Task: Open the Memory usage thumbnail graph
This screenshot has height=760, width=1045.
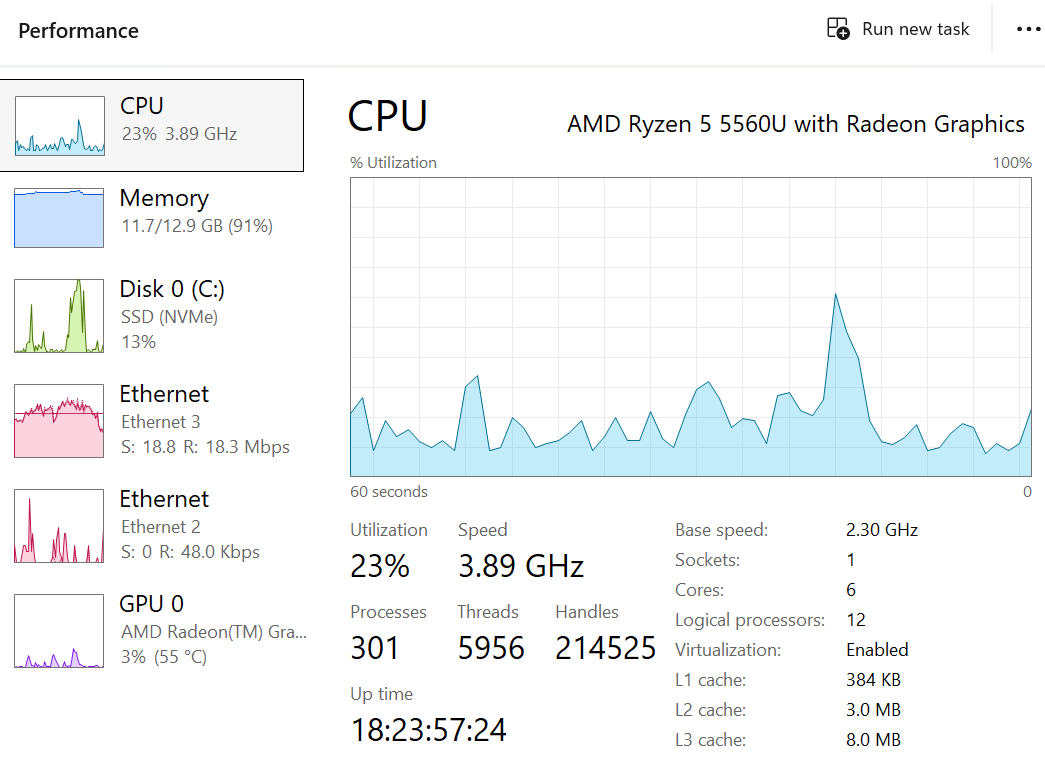Action: 60,218
